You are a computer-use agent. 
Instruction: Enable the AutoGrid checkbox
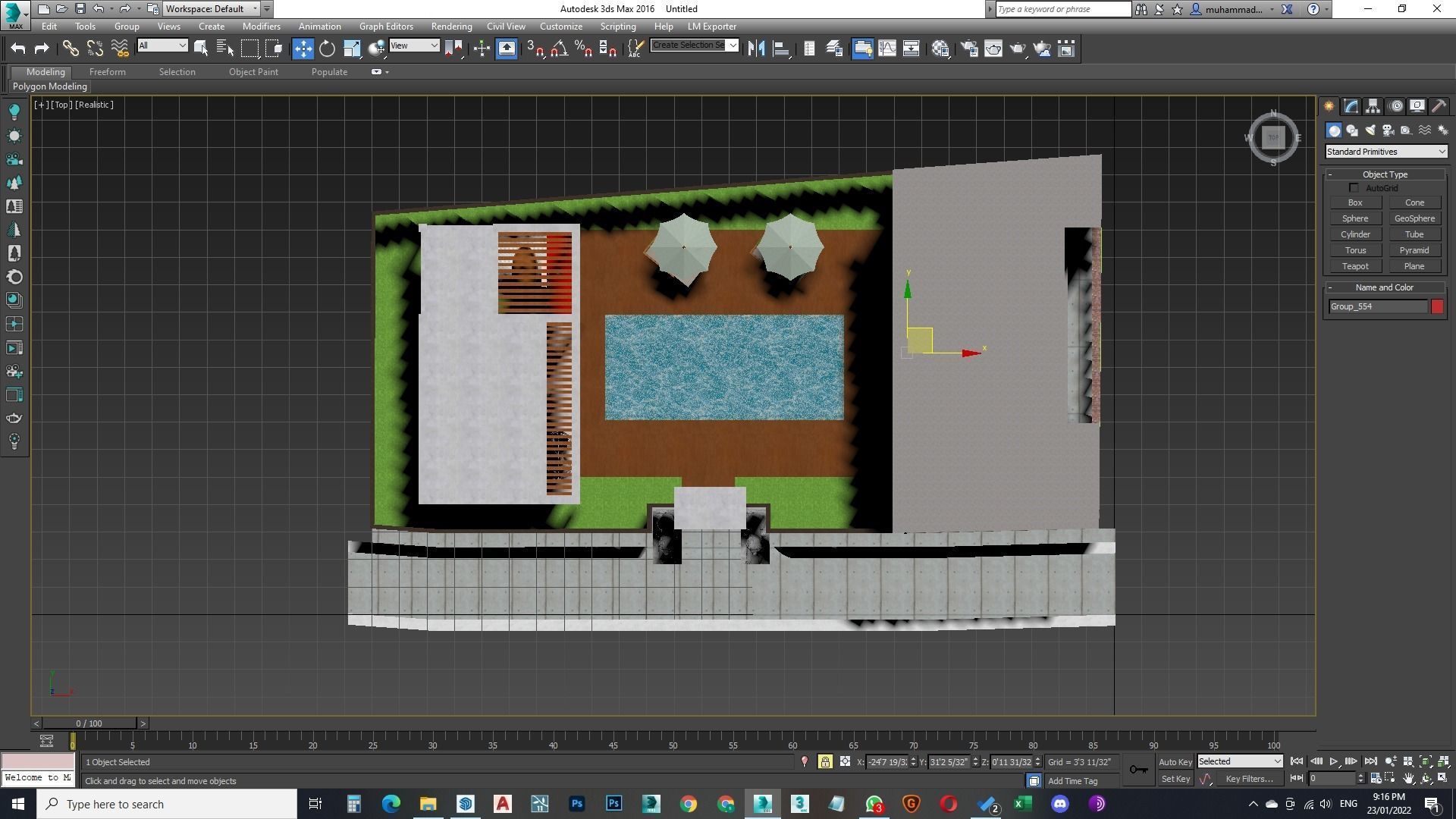[1354, 188]
